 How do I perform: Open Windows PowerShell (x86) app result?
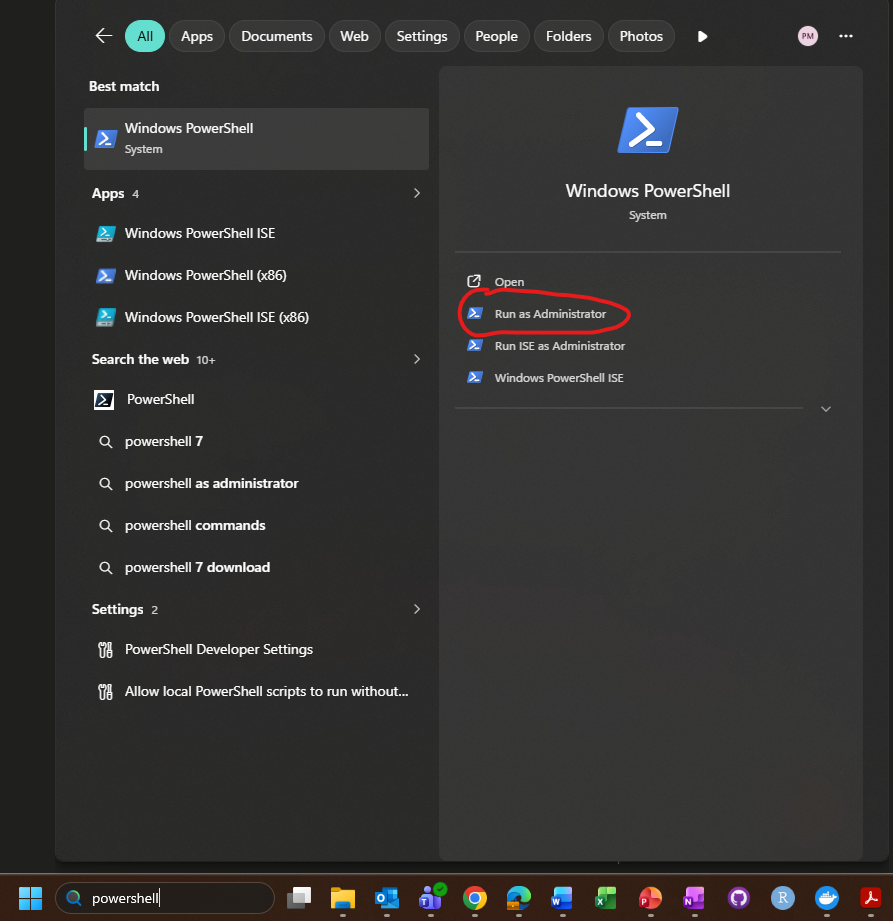pyautogui.click(x=256, y=275)
